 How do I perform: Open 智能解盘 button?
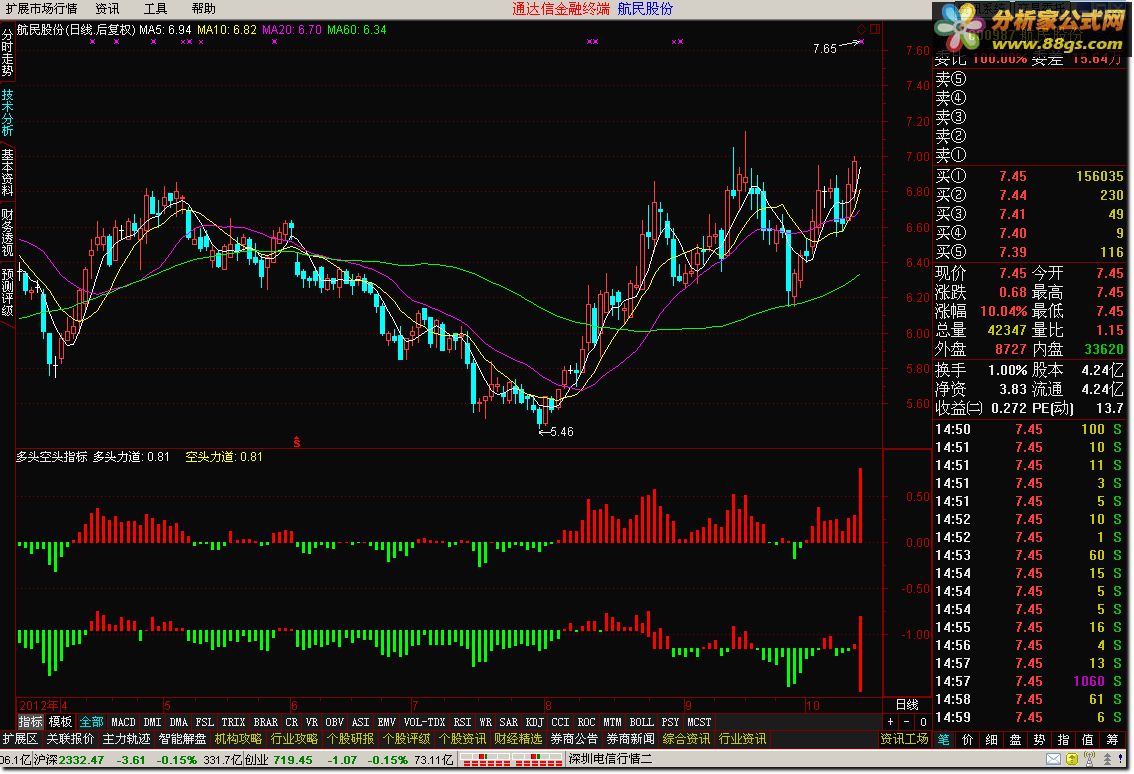point(182,739)
